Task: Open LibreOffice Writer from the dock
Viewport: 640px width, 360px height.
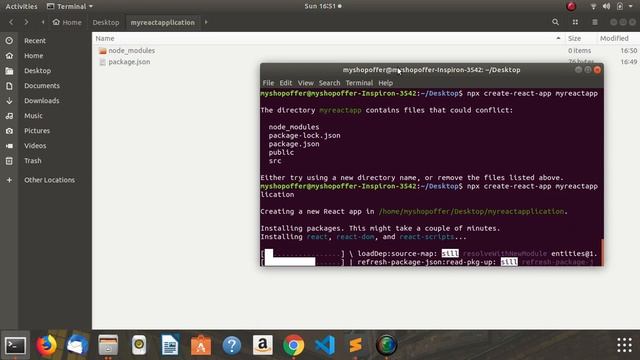Action: pos(170,346)
